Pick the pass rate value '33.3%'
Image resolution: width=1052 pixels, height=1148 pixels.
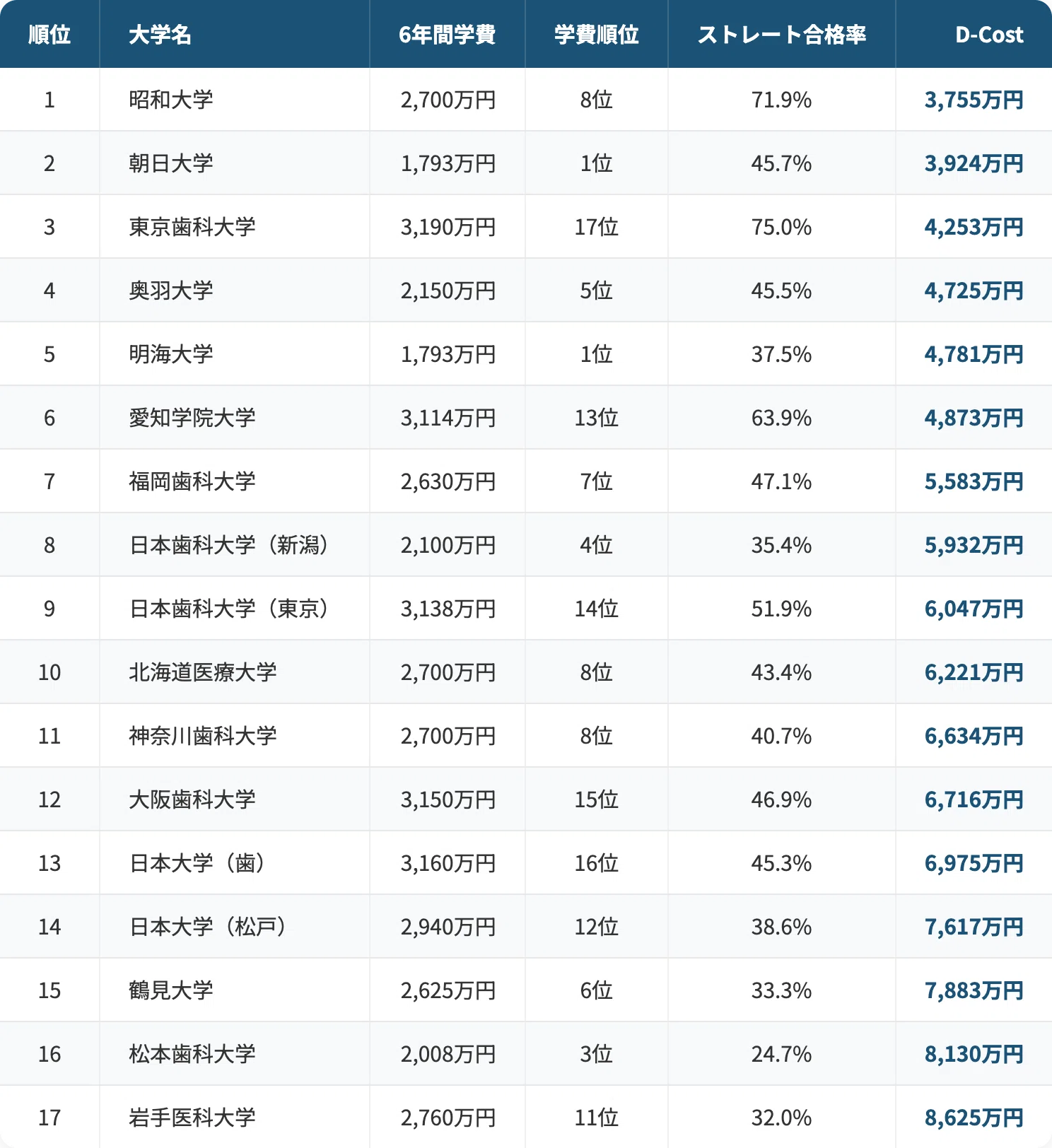[781, 990]
